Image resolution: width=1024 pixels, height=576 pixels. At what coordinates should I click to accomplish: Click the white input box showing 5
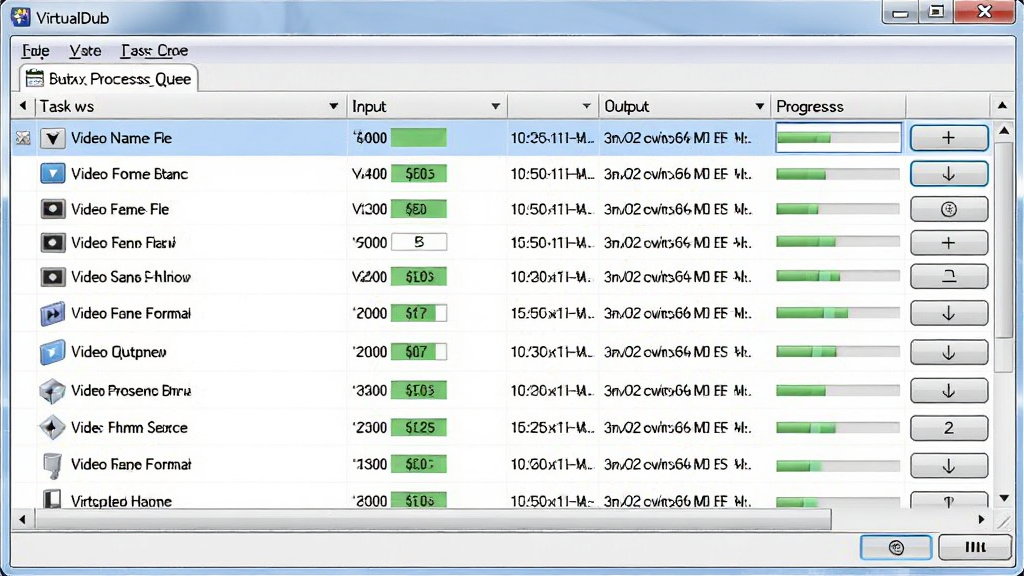point(419,242)
